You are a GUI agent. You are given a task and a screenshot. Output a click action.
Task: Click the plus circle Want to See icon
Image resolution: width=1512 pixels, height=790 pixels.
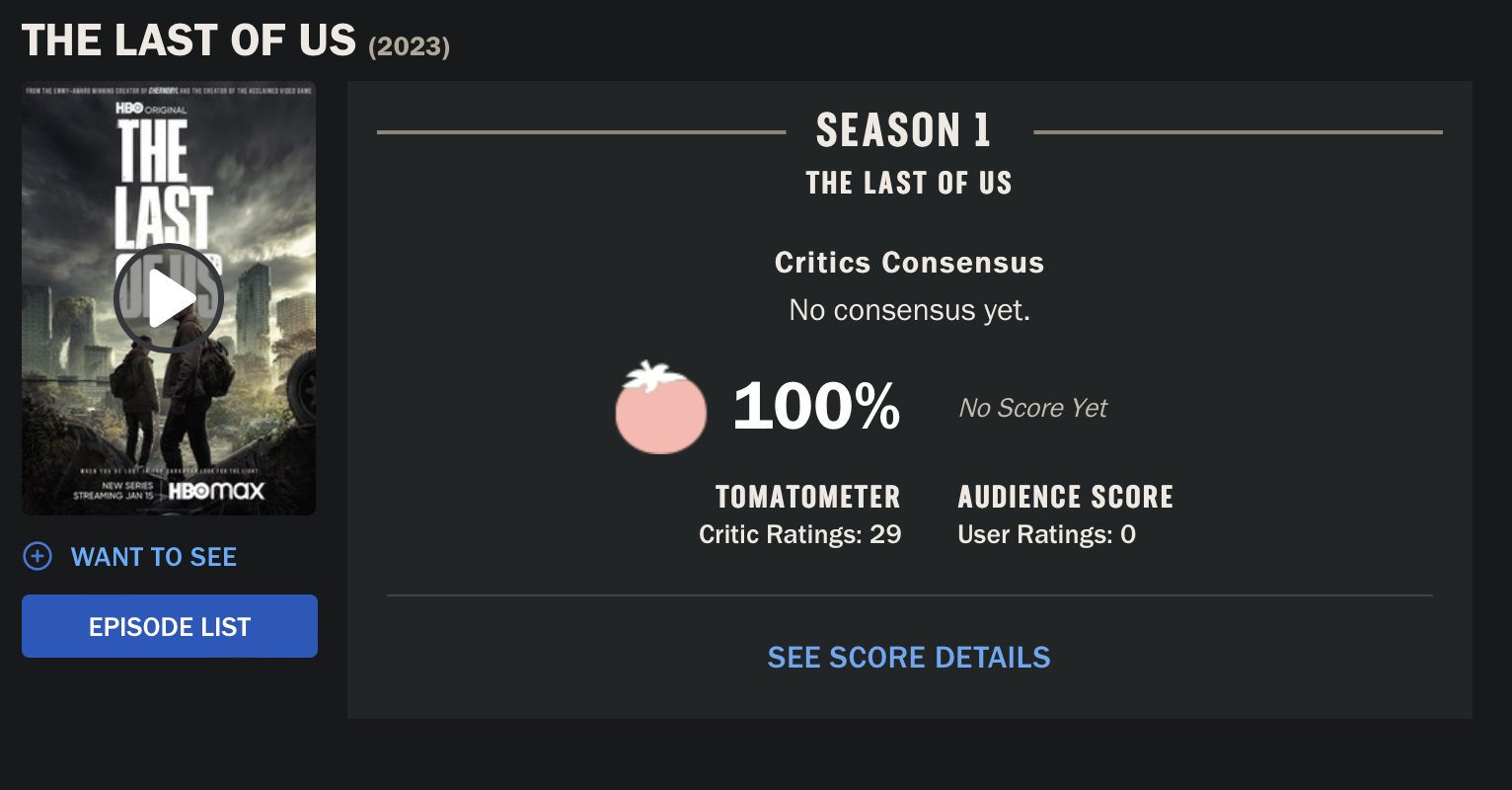coord(38,557)
